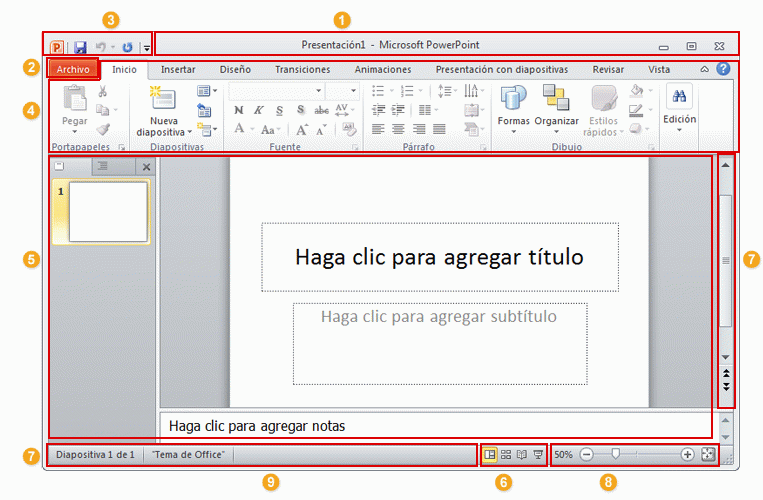The width and height of the screenshot is (763, 500).
Task: Click the fit slide to window icon
Action: pyautogui.click(x=709, y=454)
